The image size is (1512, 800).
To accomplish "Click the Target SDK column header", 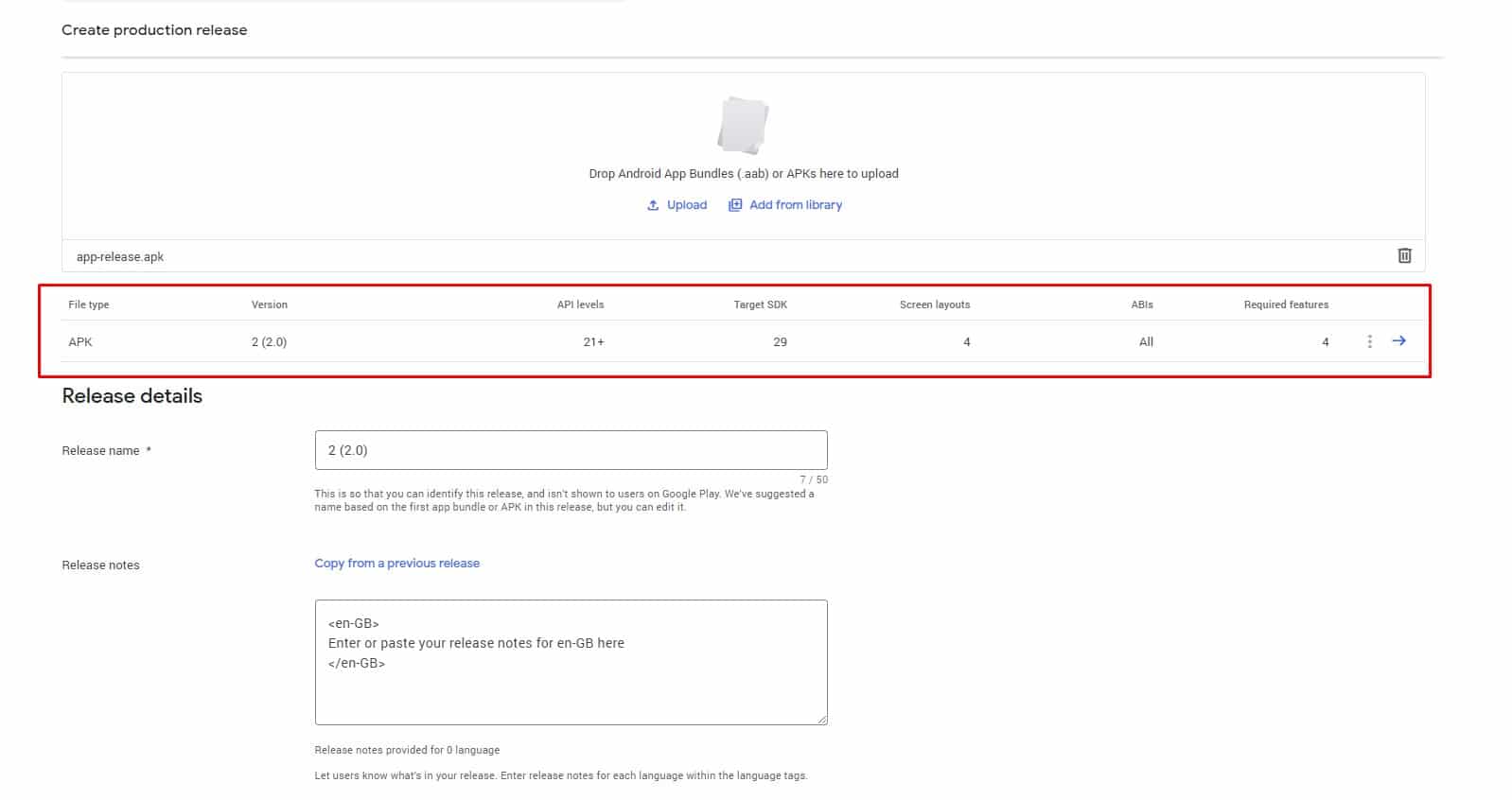I will (x=760, y=304).
